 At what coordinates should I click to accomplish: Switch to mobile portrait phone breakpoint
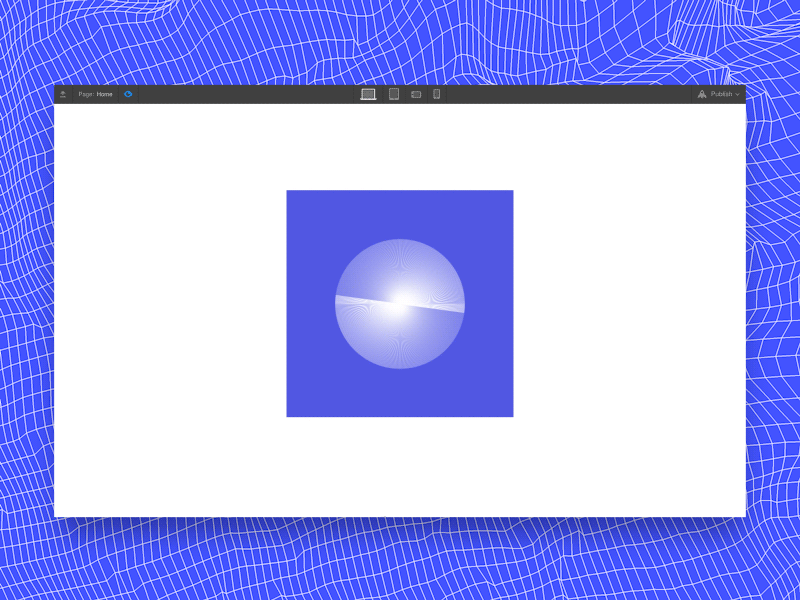437,94
